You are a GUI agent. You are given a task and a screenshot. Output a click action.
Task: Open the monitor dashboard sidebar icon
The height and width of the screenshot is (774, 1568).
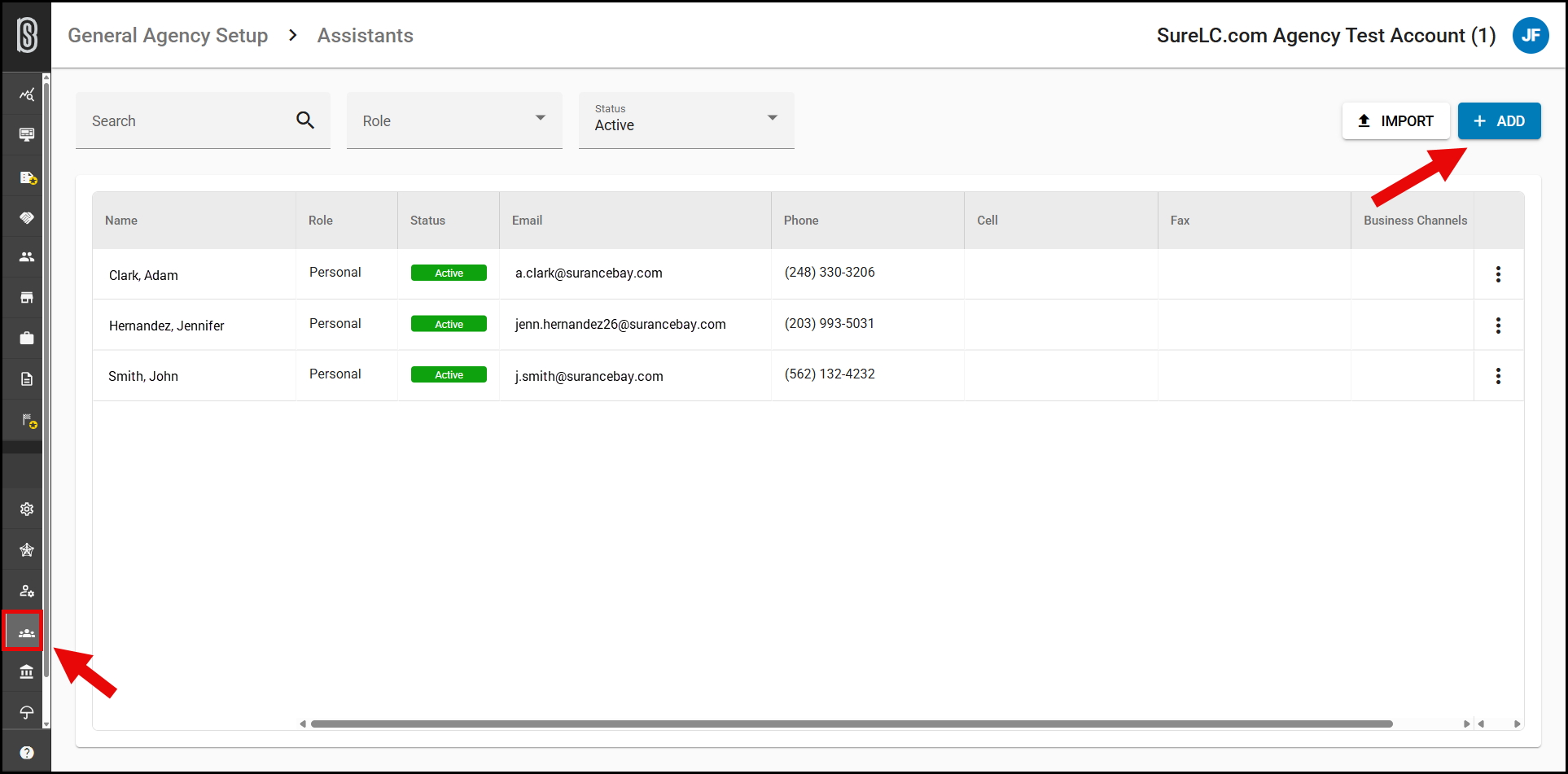(x=27, y=135)
